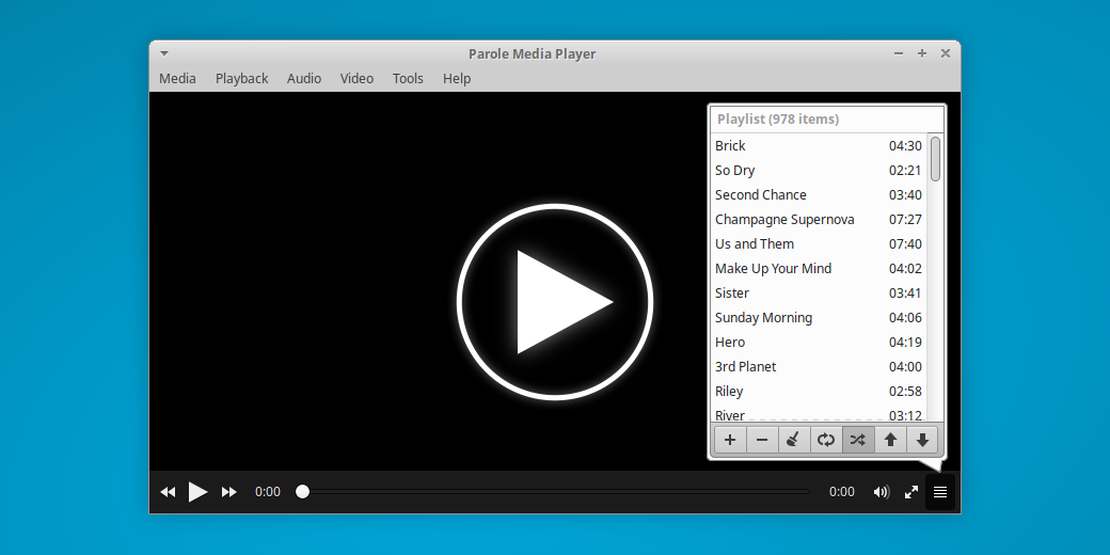Select the track "Brick"
The width and height of the screenshot is (1110, 555).
(818, 146)
